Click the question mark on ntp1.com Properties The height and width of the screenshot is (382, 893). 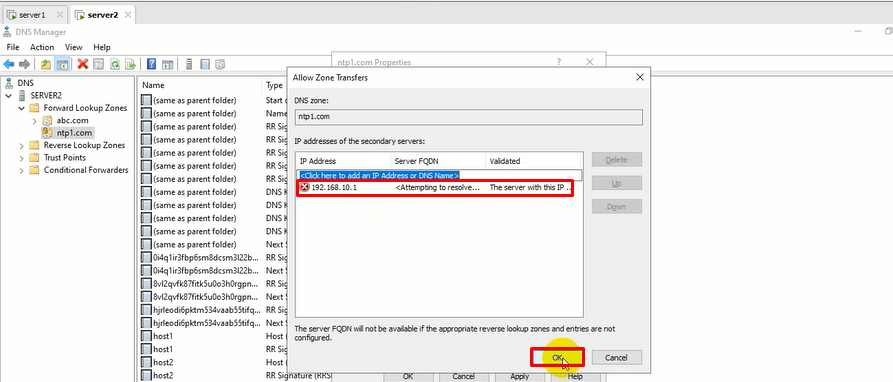[x=559, y=61]
